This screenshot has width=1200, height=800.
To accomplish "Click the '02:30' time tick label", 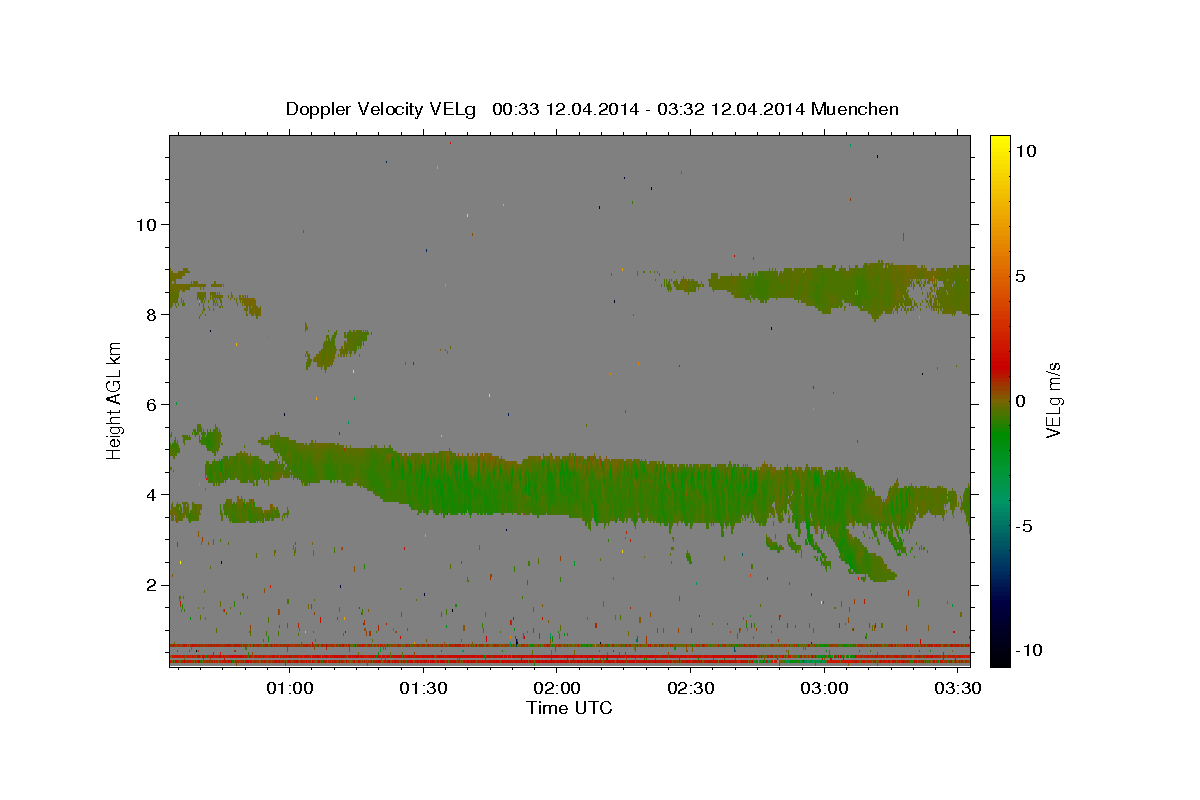I will (690, 689).
